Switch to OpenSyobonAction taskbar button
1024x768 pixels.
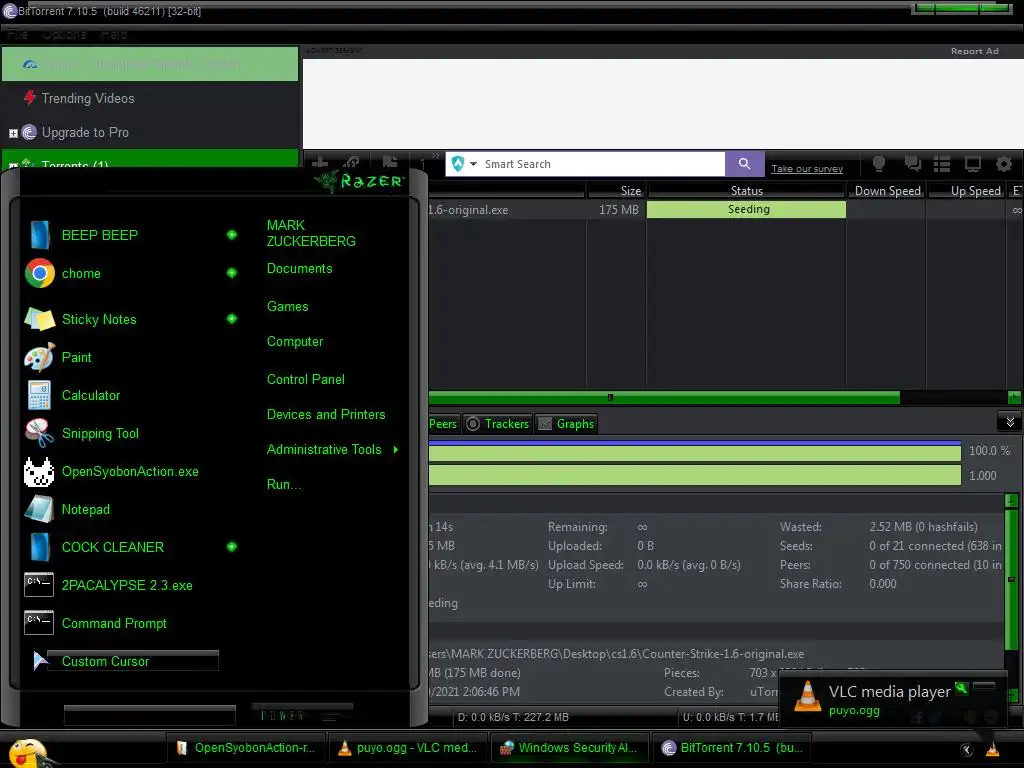[x=246, y=748]
